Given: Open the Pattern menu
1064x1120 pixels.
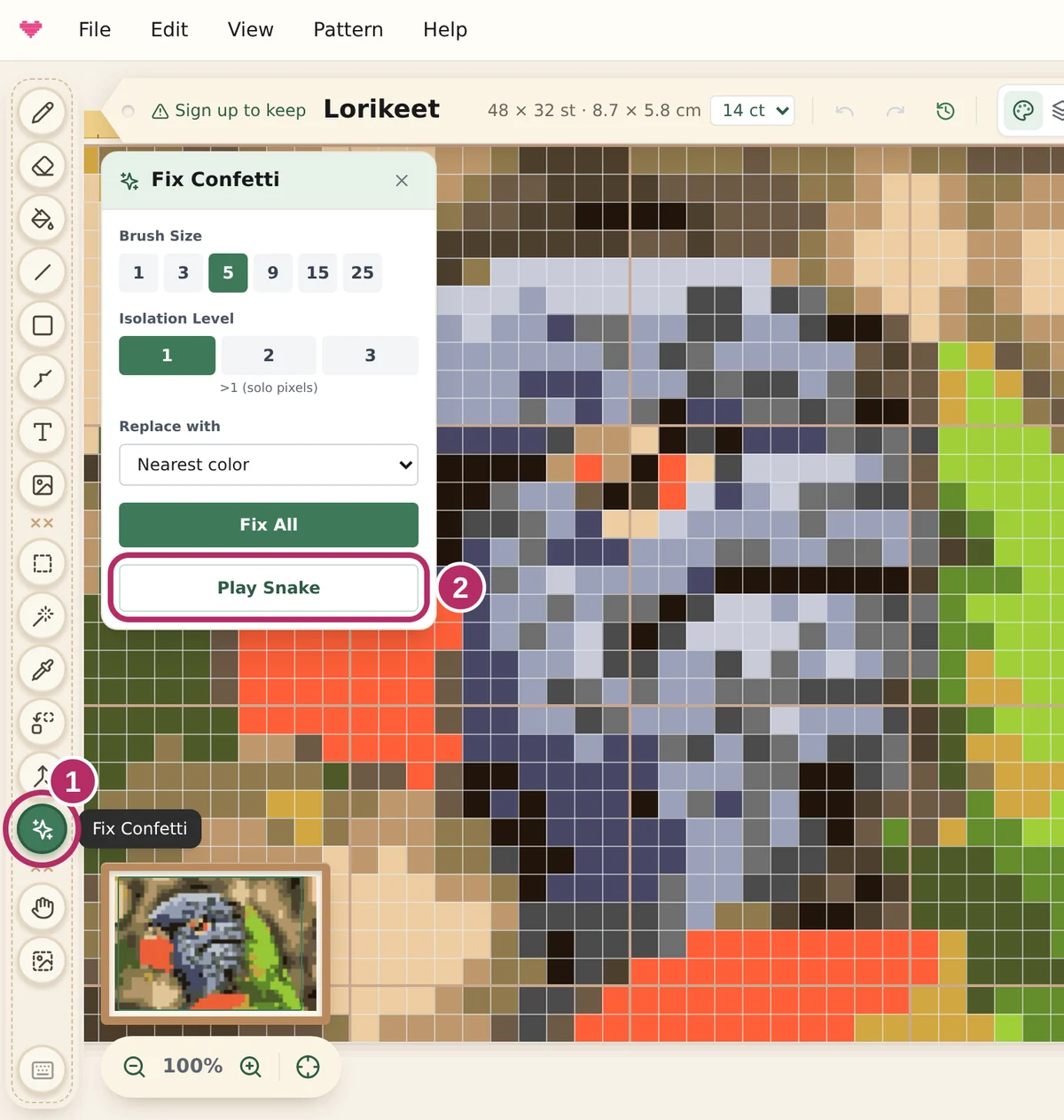Looking at the screenshot, I should point(348,29).
